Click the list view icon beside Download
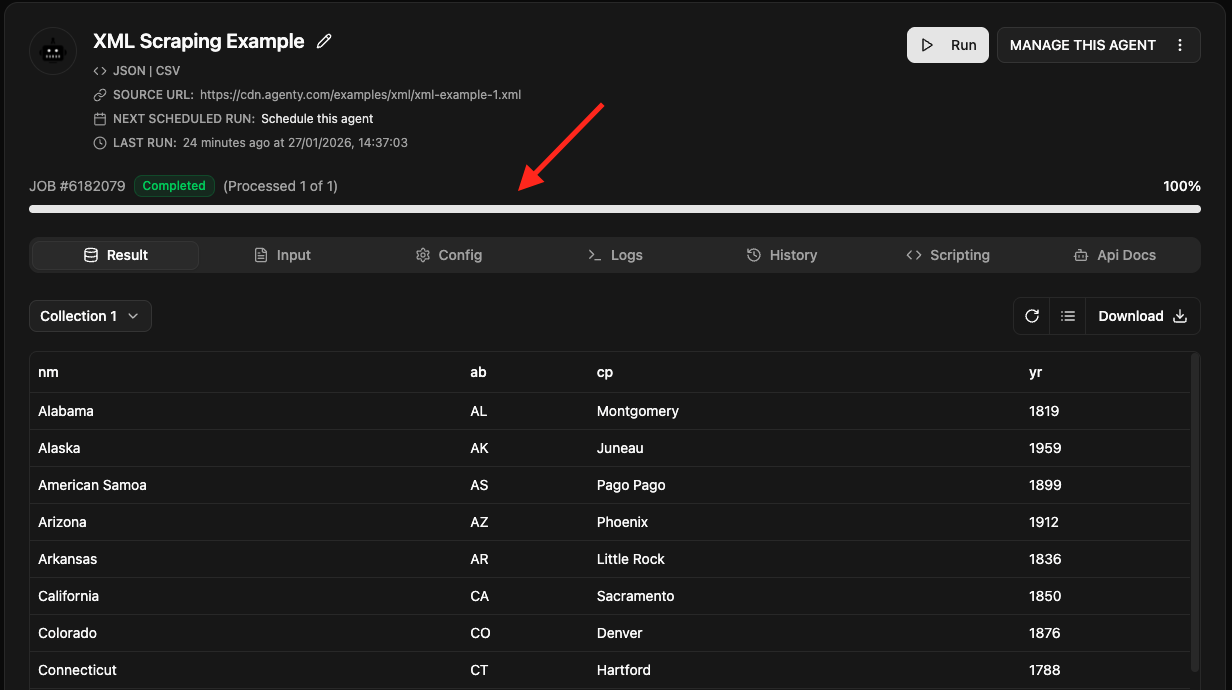The image size is (1232, 690). [1068, 316]
